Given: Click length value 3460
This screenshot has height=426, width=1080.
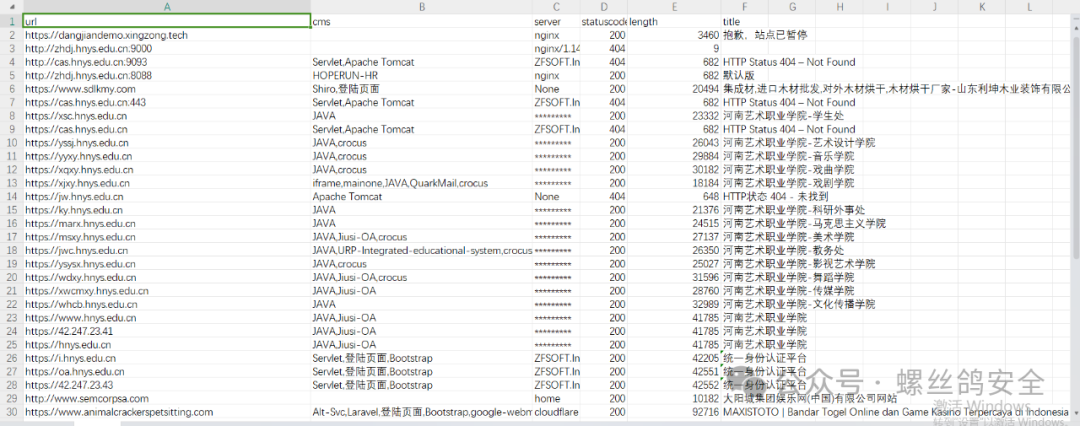Looking at the screenshot, I should pyautogui.click(x=674, y=35).
